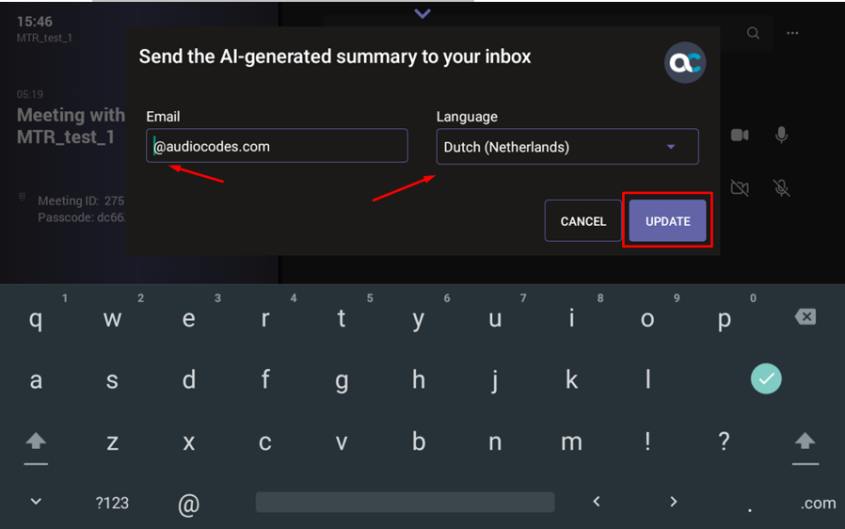Toggle the microphone icon
The image size is (845, 529).
pos(781,135)
